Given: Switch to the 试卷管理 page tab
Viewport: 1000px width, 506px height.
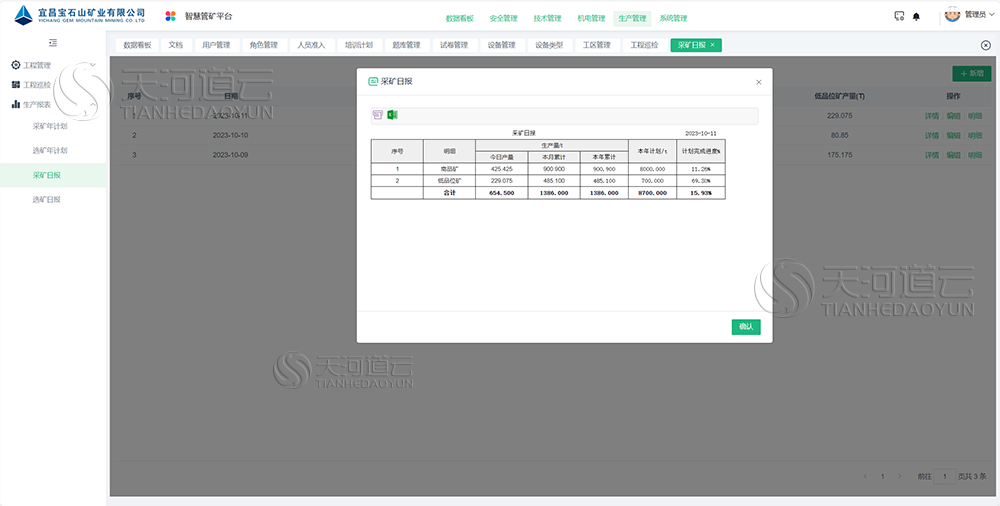Looking at the screenshot, I should point(454,45).
